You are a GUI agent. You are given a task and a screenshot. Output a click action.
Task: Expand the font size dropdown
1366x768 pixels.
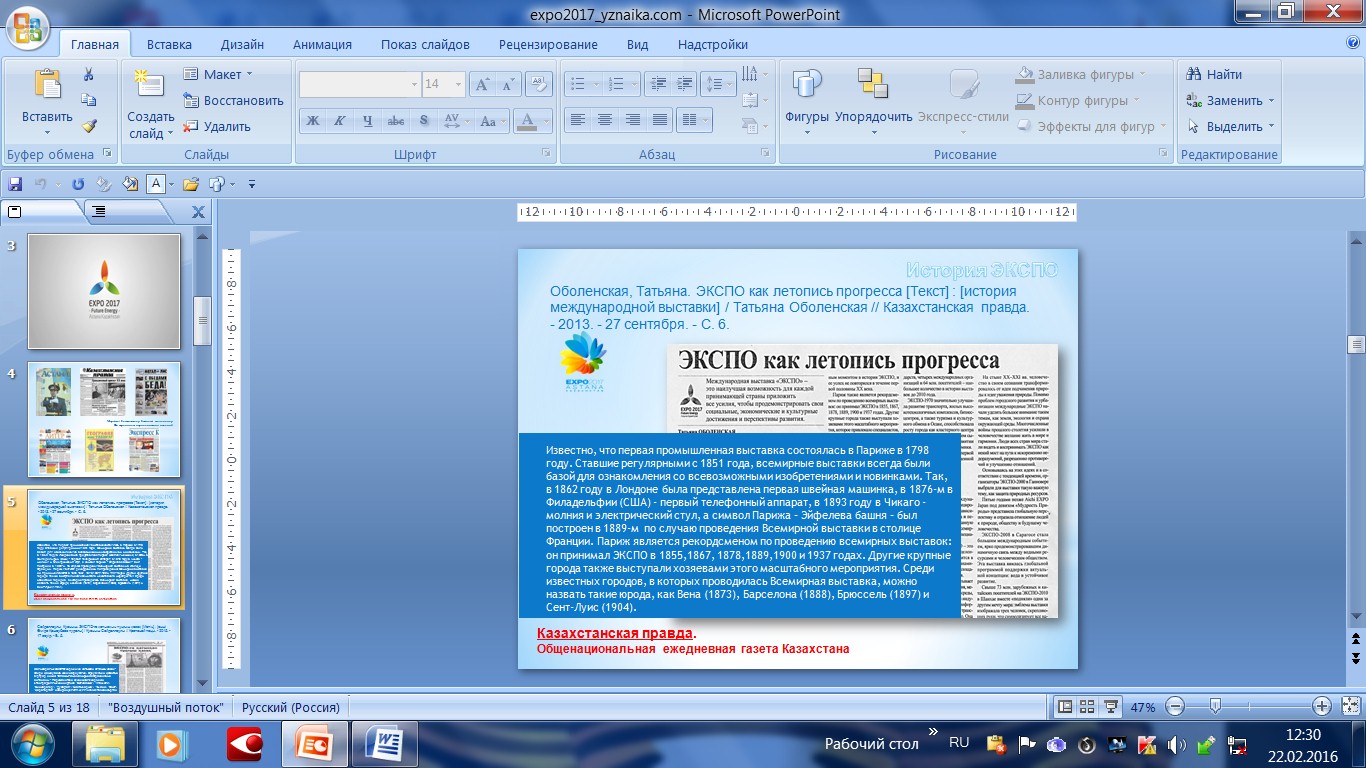(x=456, y=85)
